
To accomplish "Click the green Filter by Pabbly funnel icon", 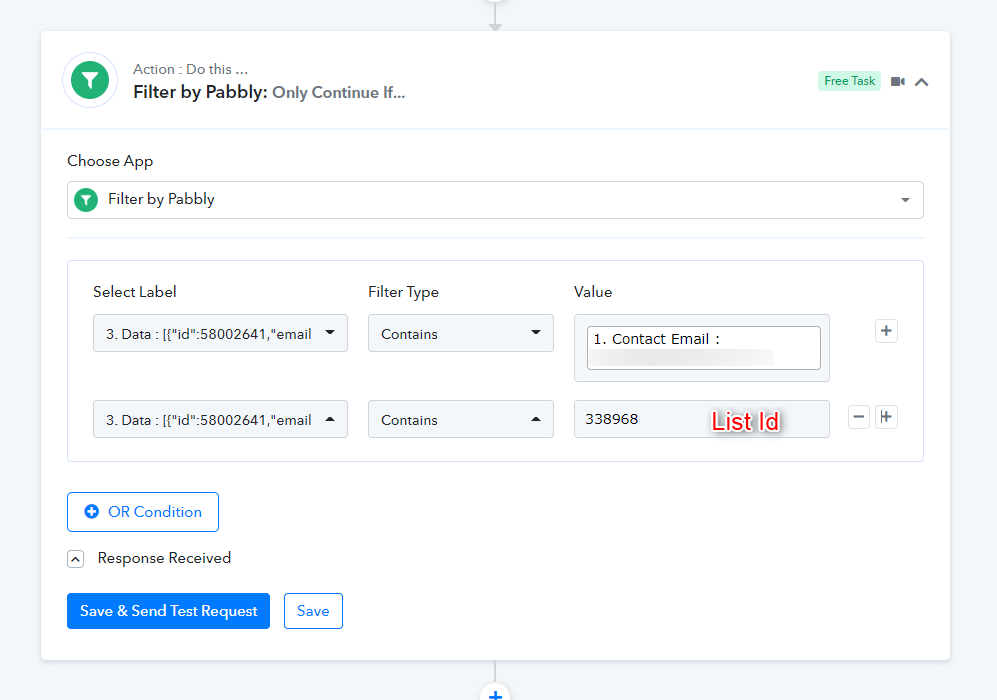I will pos(90,80).
